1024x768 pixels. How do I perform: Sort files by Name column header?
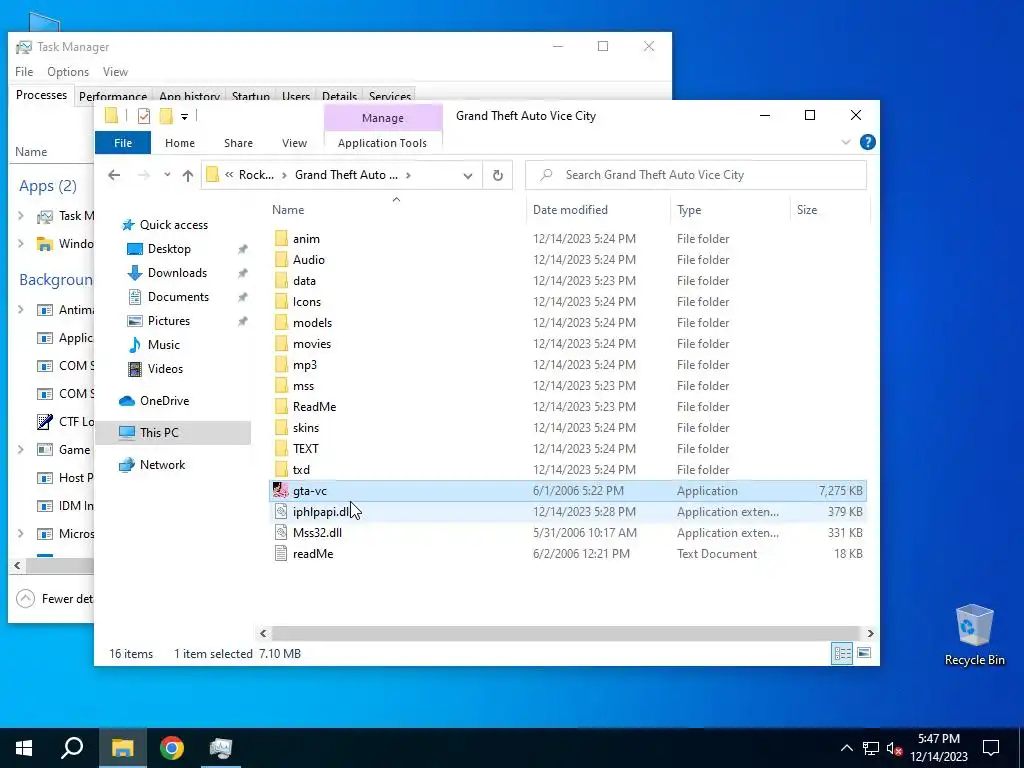[396, 210]
